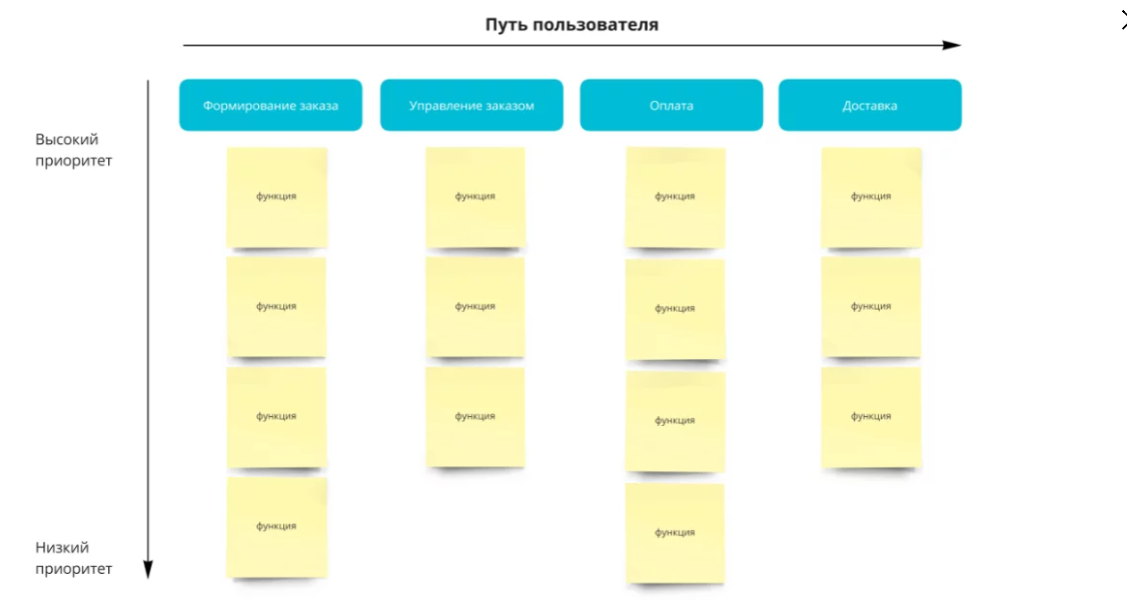Select top sticky note under 'Формирование заказа'
The height and width of the screenshot is (609, 1127).
[276, 197]
